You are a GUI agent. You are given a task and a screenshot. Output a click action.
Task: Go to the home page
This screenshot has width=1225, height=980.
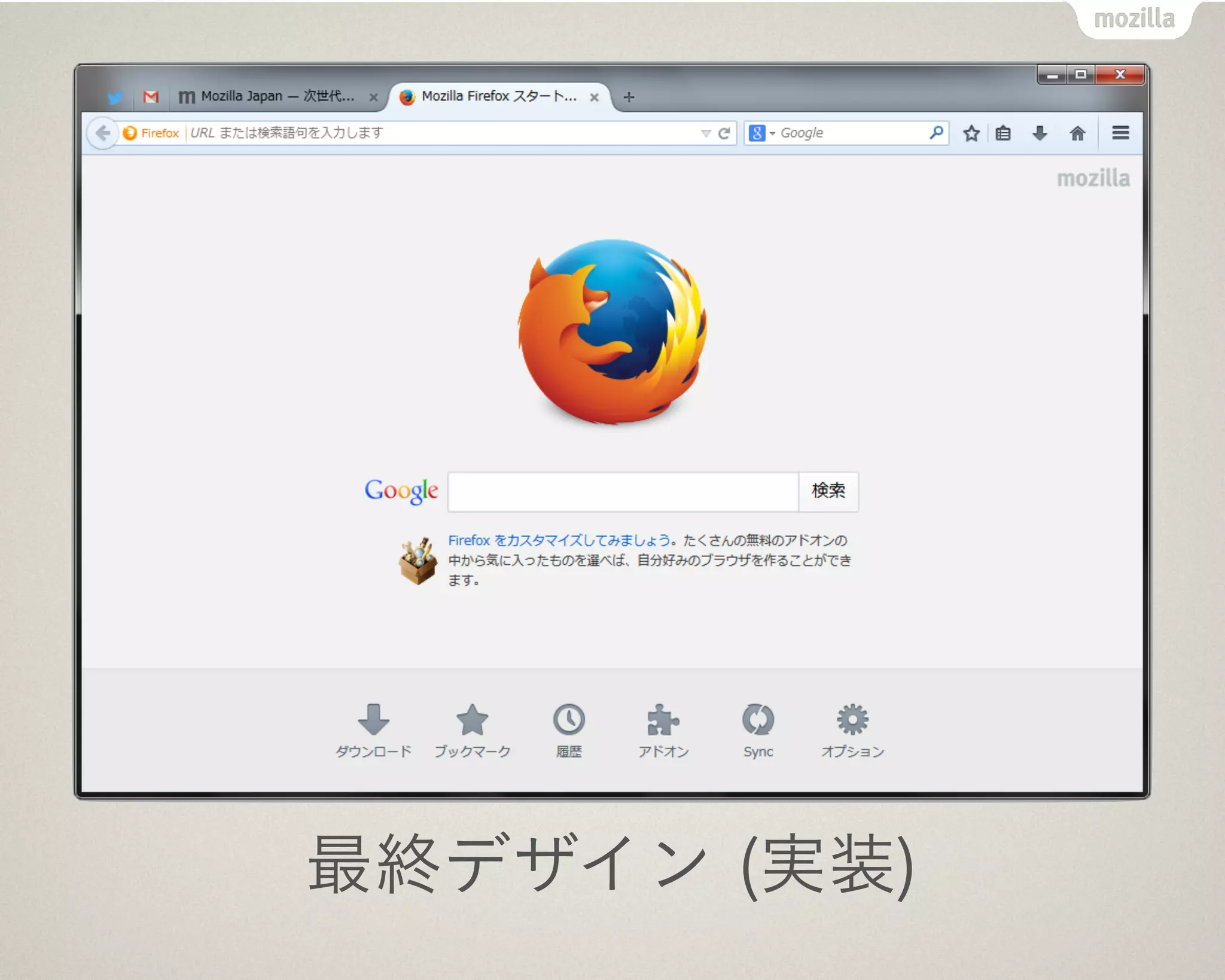[1077, 133]
